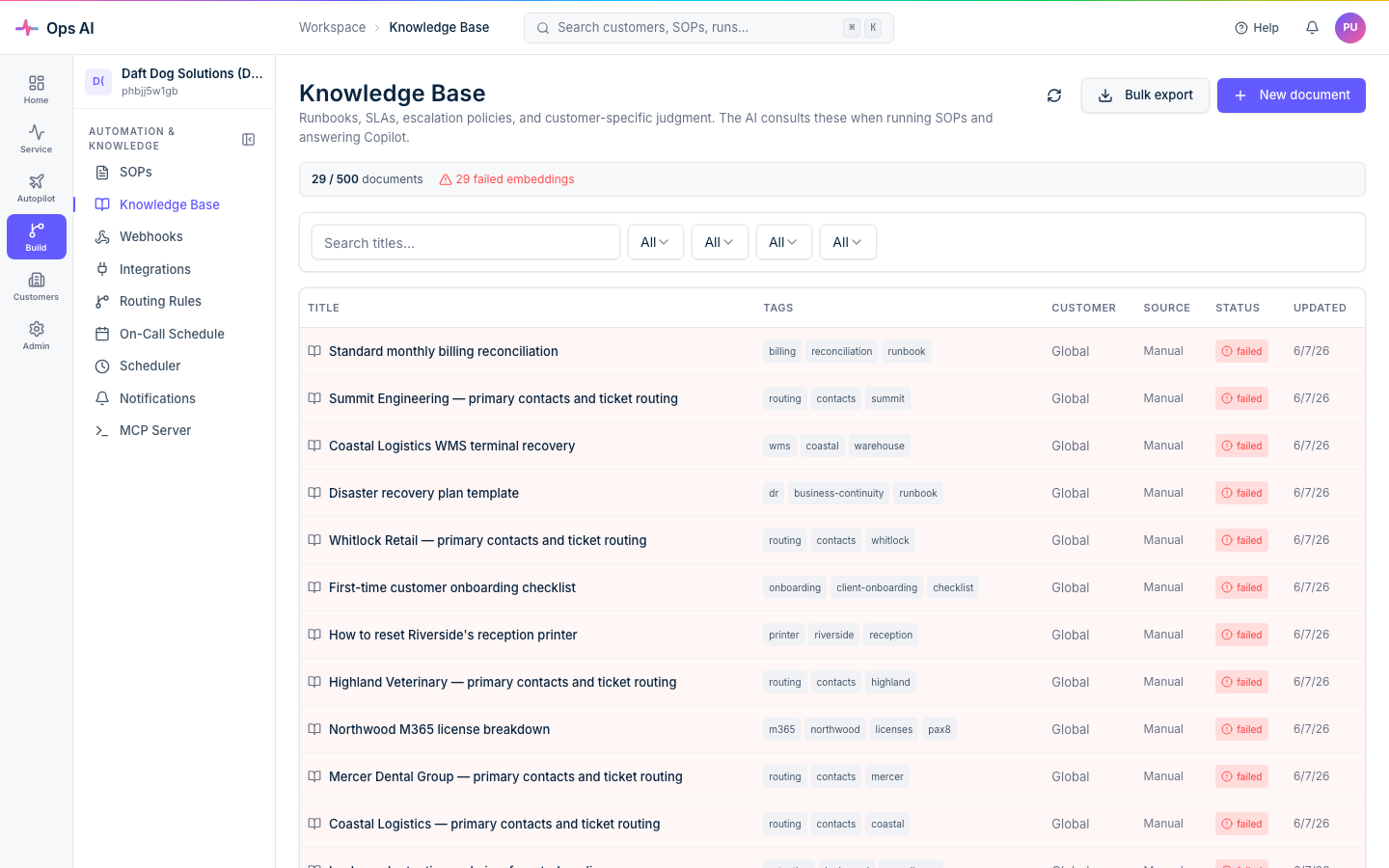Go to Knowledge Base in sidebar
The image size is (1389, 868).
(x=170, y=204)
